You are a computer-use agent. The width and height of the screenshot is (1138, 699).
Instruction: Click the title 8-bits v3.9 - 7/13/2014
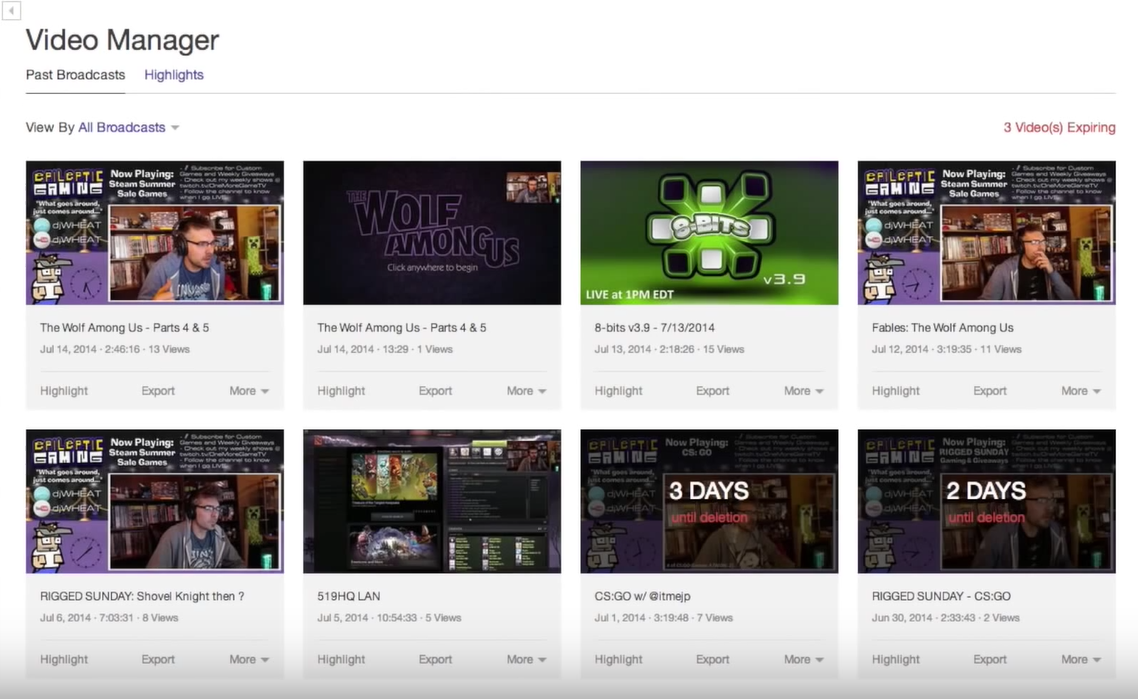655,327
